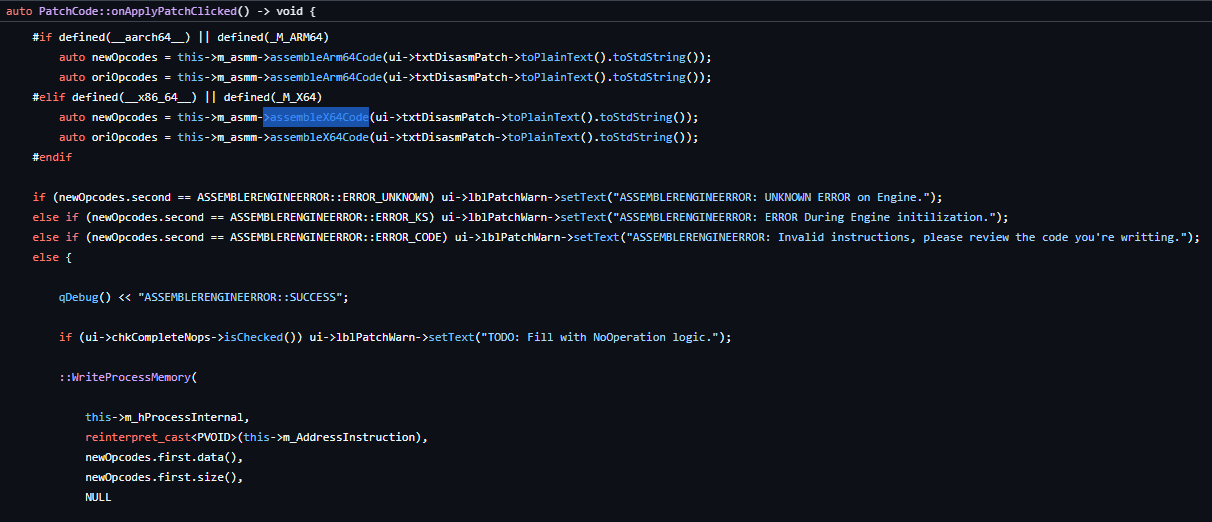Click the #endif preprocessor directive
The width and height of the screenshot is (1212, 522).
tap(52, 157)
